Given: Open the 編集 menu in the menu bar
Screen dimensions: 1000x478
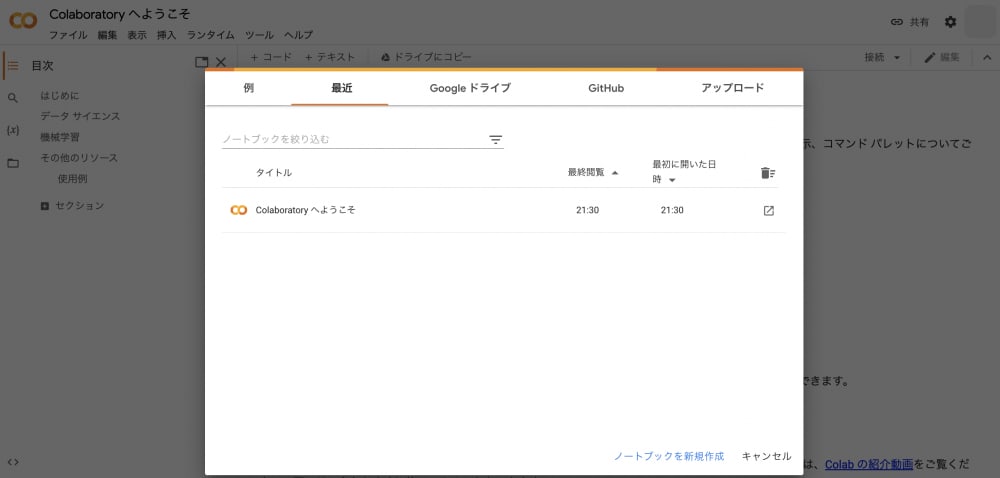Looking at the screenshot, I should click(x=107, y=35).
